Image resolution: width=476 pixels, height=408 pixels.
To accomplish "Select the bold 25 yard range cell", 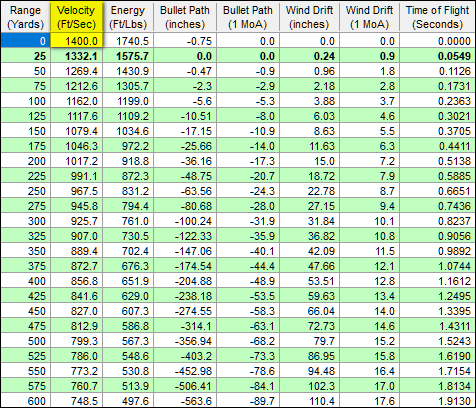I will pyautogui.click(x=26, y=56).
